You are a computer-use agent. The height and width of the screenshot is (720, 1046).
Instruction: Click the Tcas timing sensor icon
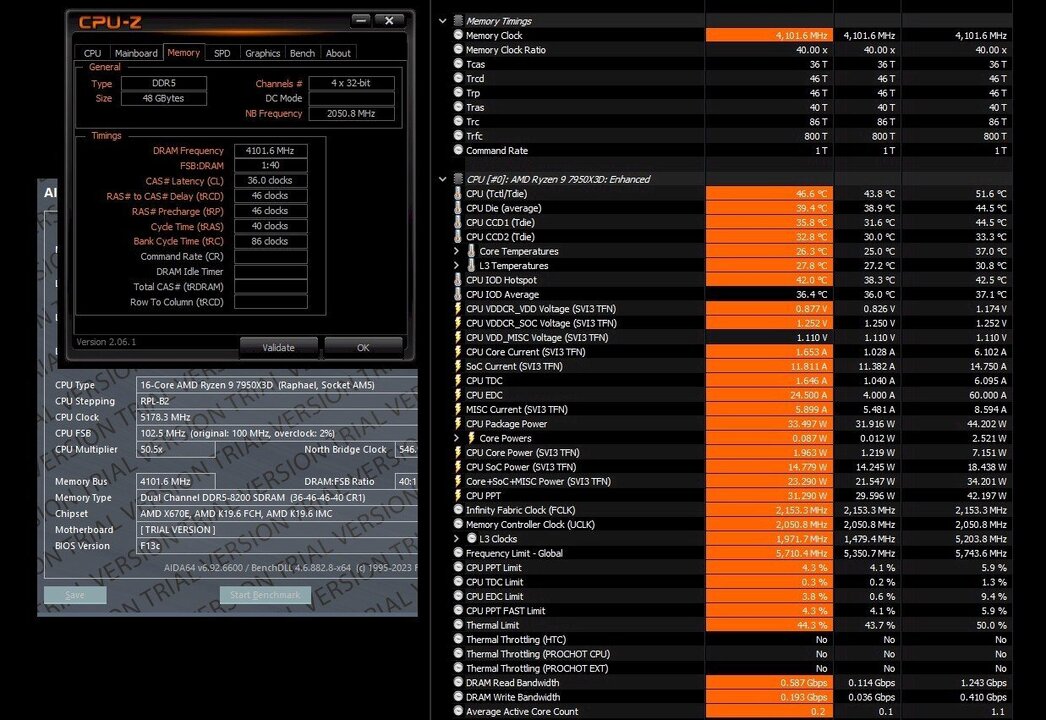click(x=458, y=63)
